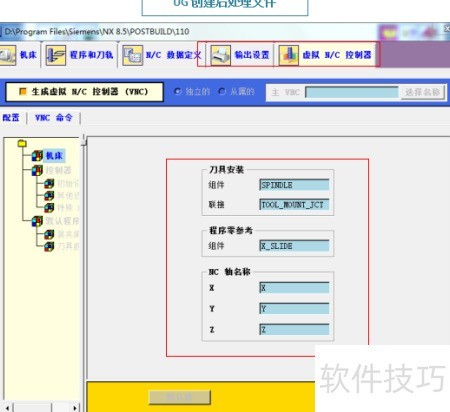Open the 虚拟 N/C 控制器 tab icon
The image size is (450, 412).
pyautogui.click(x=288, y=55)
